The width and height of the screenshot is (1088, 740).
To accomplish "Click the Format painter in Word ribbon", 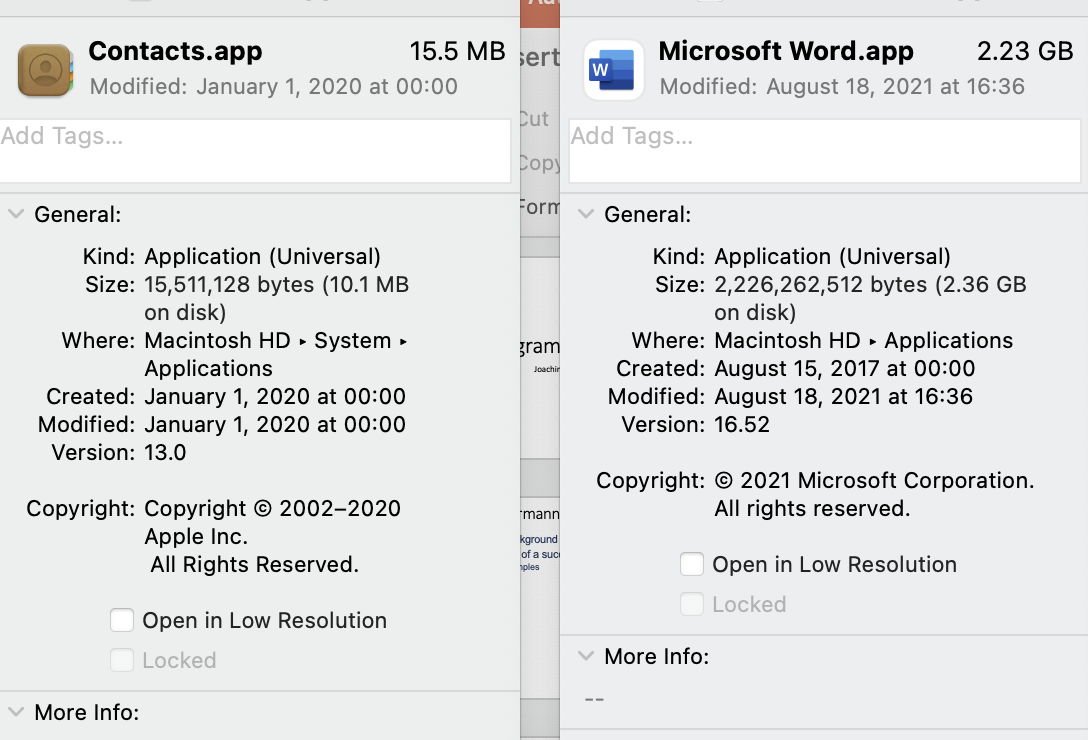I will [x=540, y=207].
